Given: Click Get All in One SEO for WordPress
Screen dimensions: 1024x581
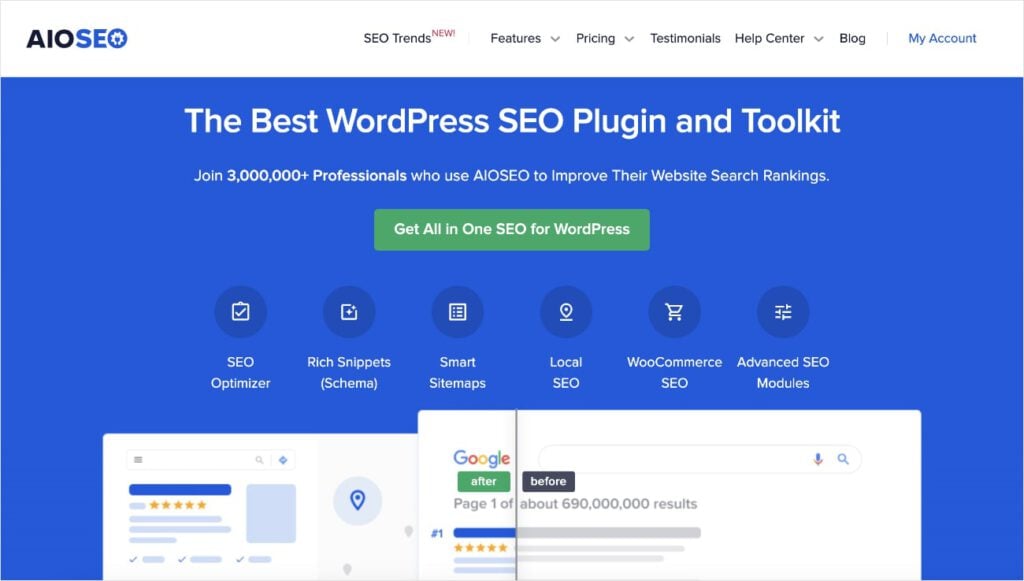Looking at the screenshot, I should point(511,229).
